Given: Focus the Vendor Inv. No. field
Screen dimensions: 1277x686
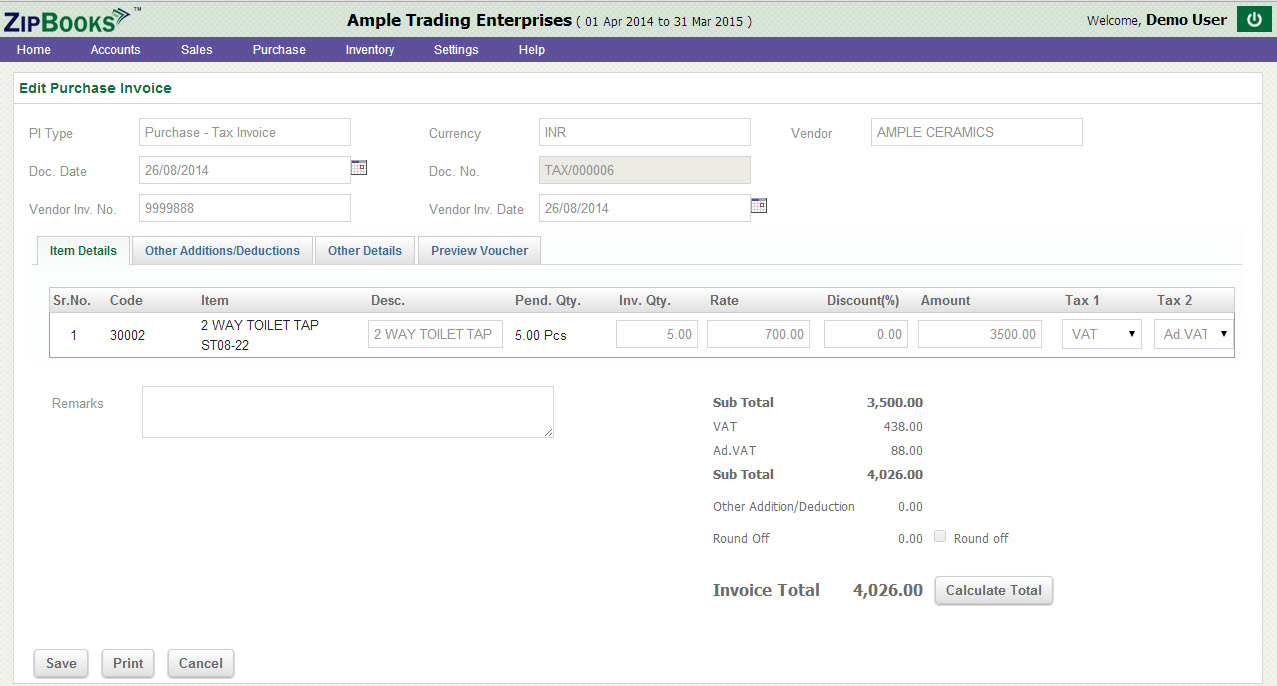Looking at the screenshot, I should (x=245, y=208).
